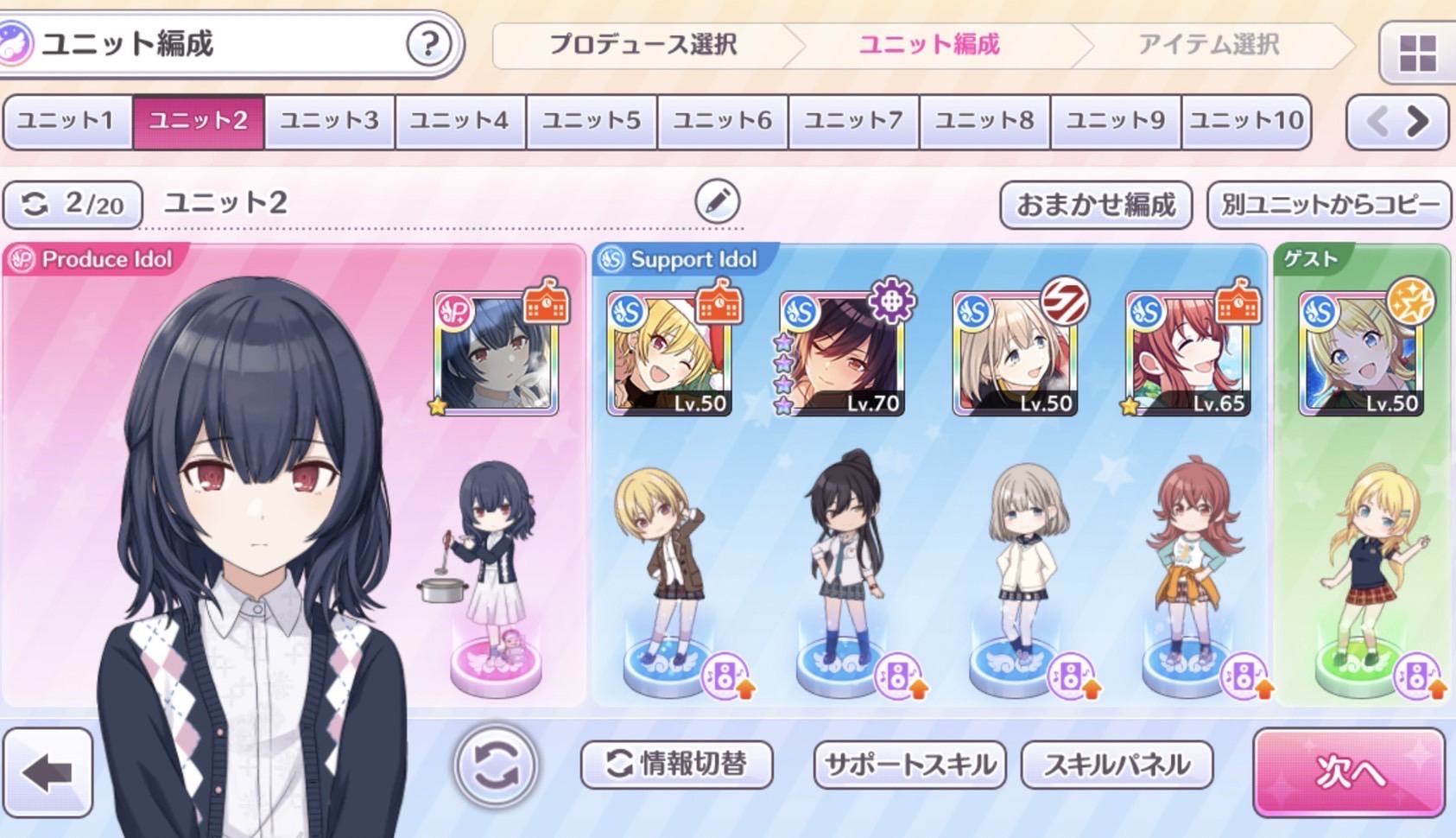Viewport: 1456px width, 838px height.
Task: Go to プロデュース選択 step
Action: [644, 45]
